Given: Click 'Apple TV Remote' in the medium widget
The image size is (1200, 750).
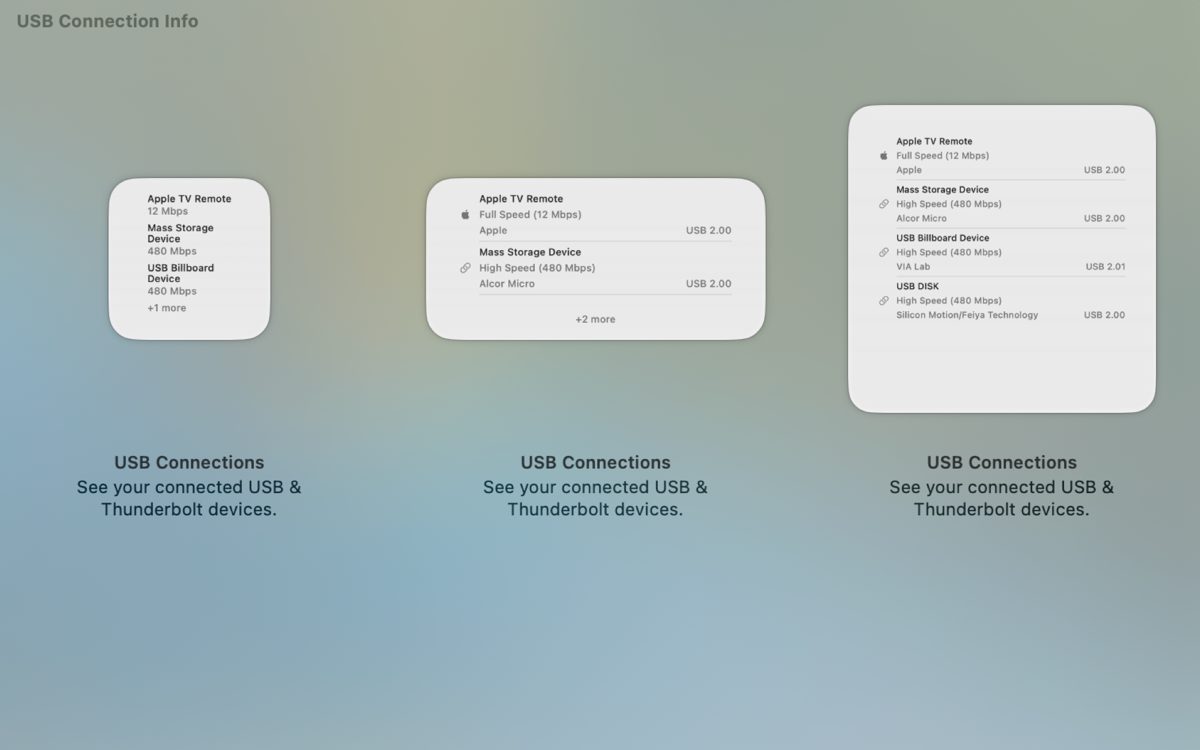Looking at the screenshot, I should point(521,199).
